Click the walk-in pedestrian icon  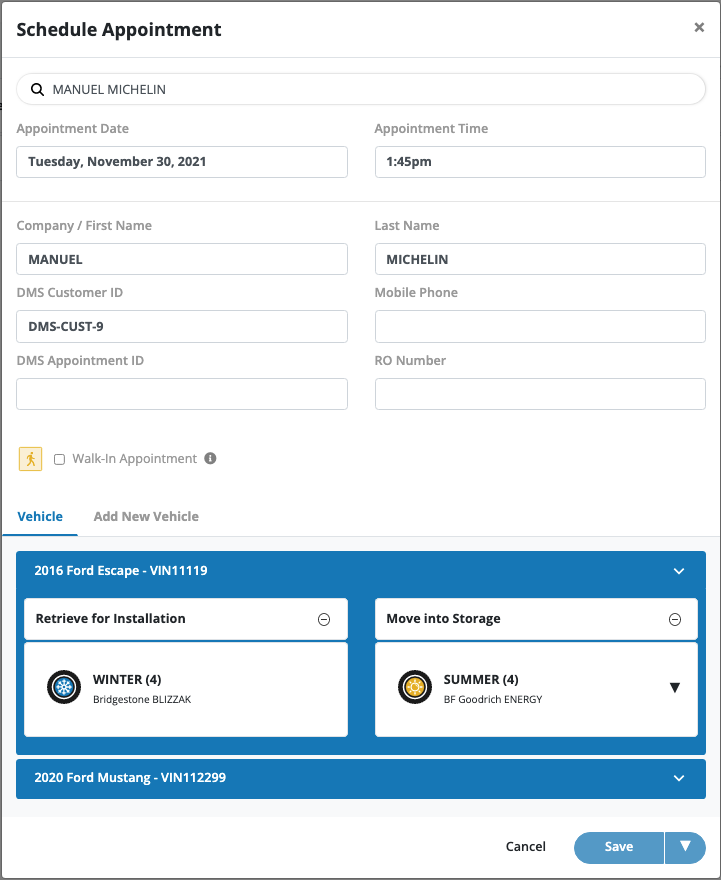pyautogui.click(x=30, y=459)
